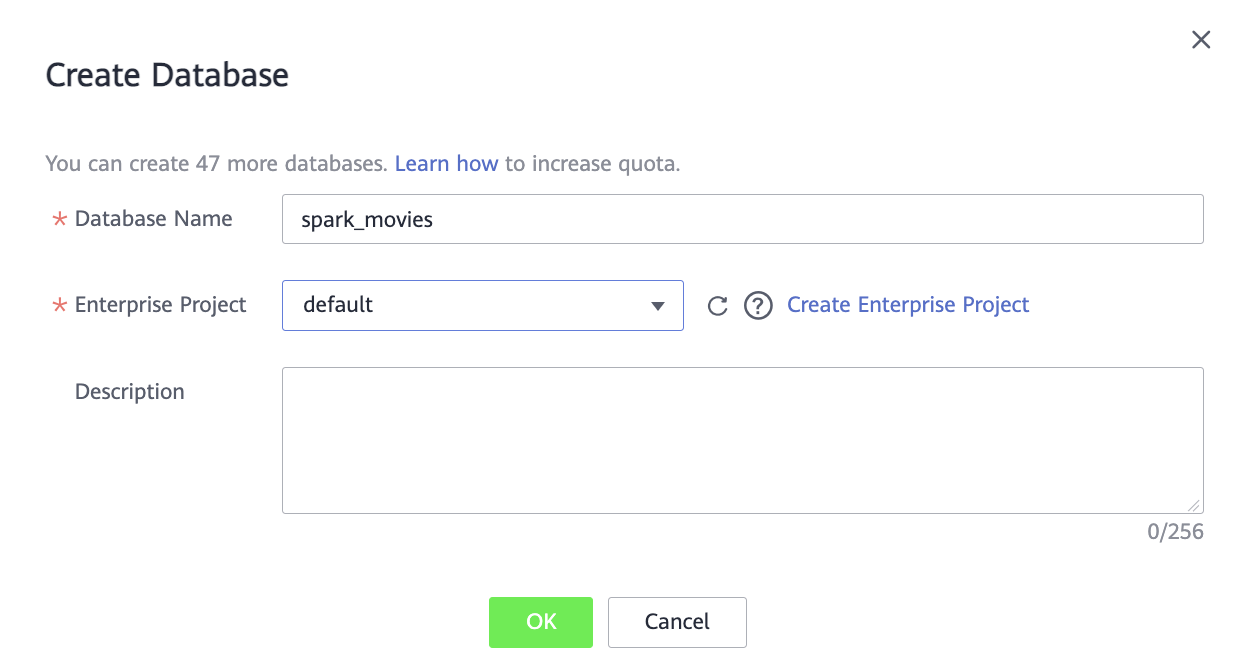
Task: Click the question mark help icon
Action: (x=758, y=306)
